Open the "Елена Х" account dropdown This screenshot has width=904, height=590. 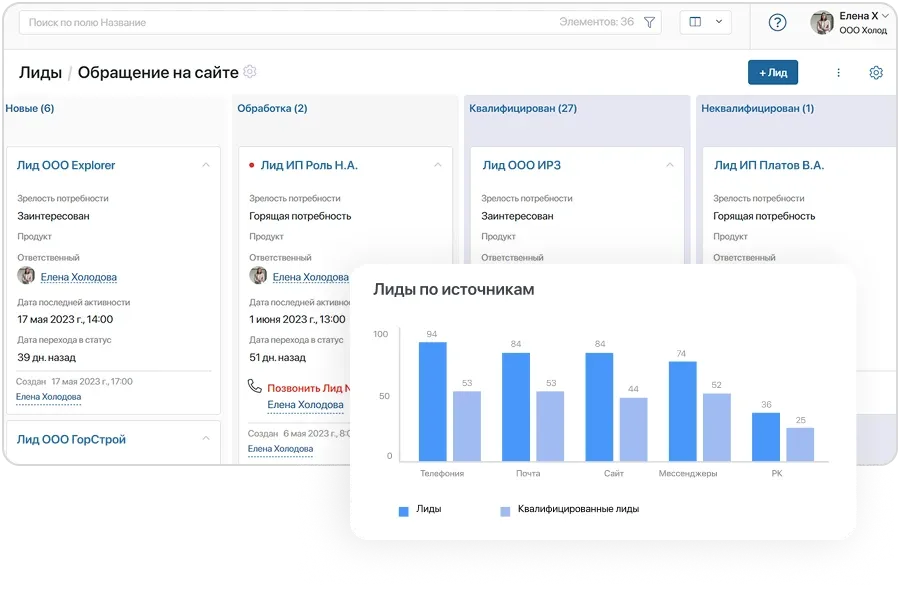pyautogui.click(x=856, y=15)
